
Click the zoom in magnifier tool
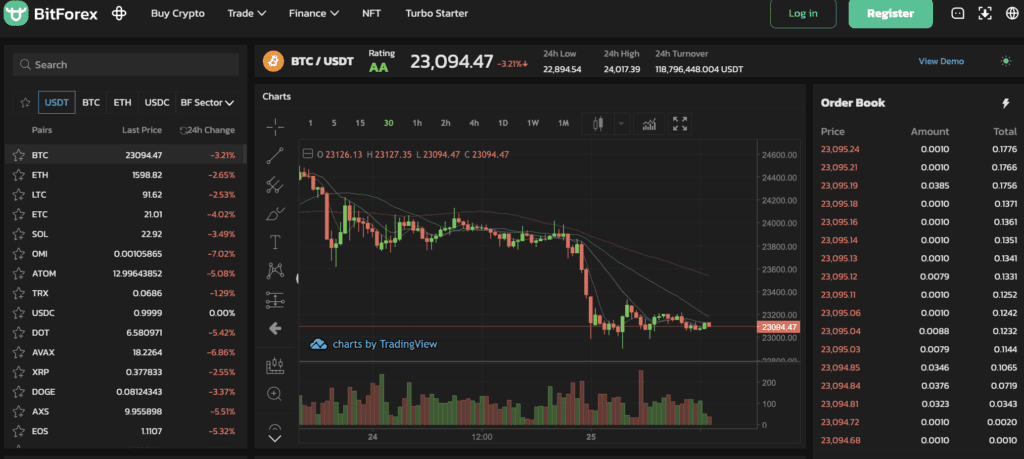point(275,394)
